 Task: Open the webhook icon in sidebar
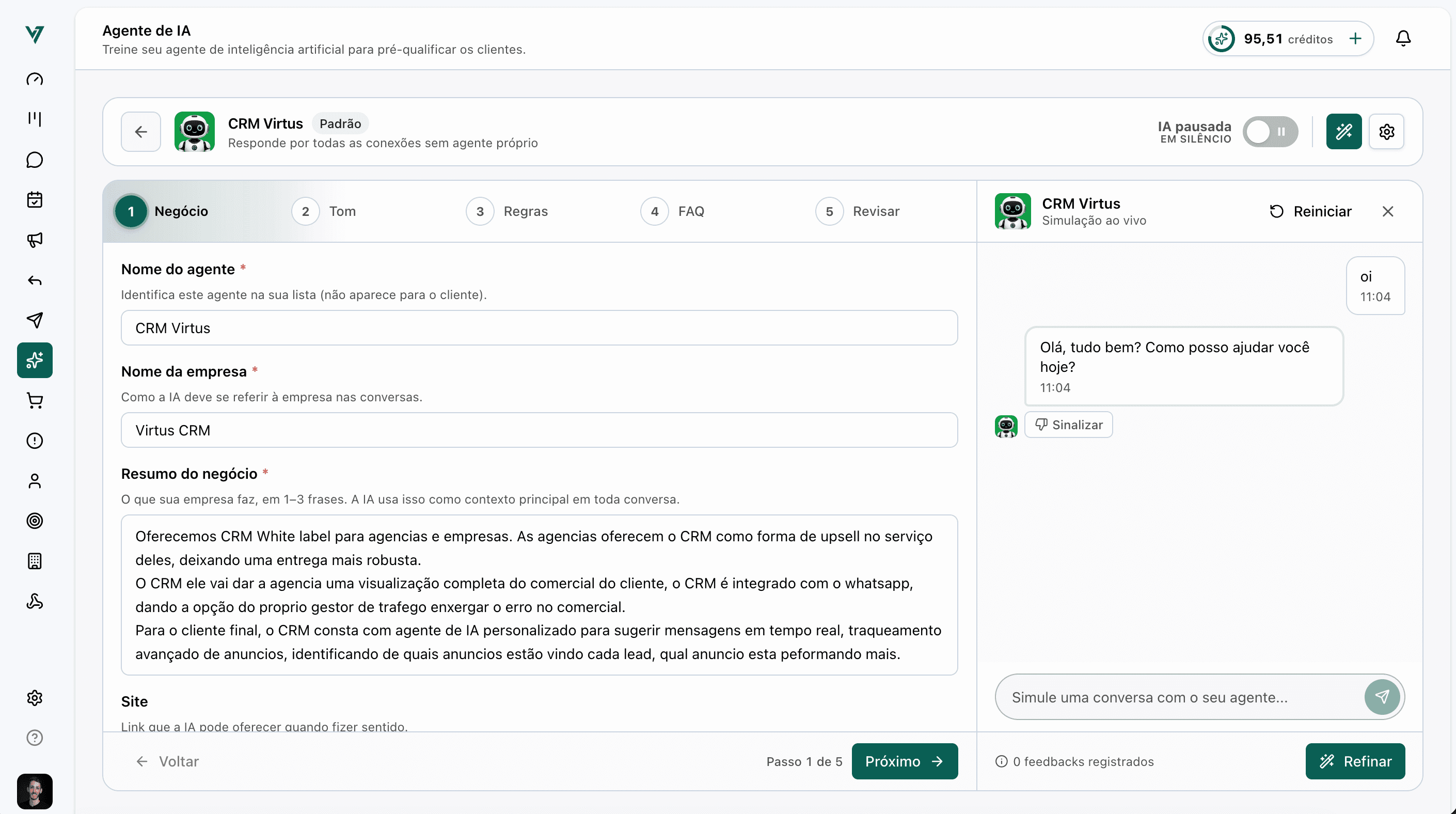[35, 601]
